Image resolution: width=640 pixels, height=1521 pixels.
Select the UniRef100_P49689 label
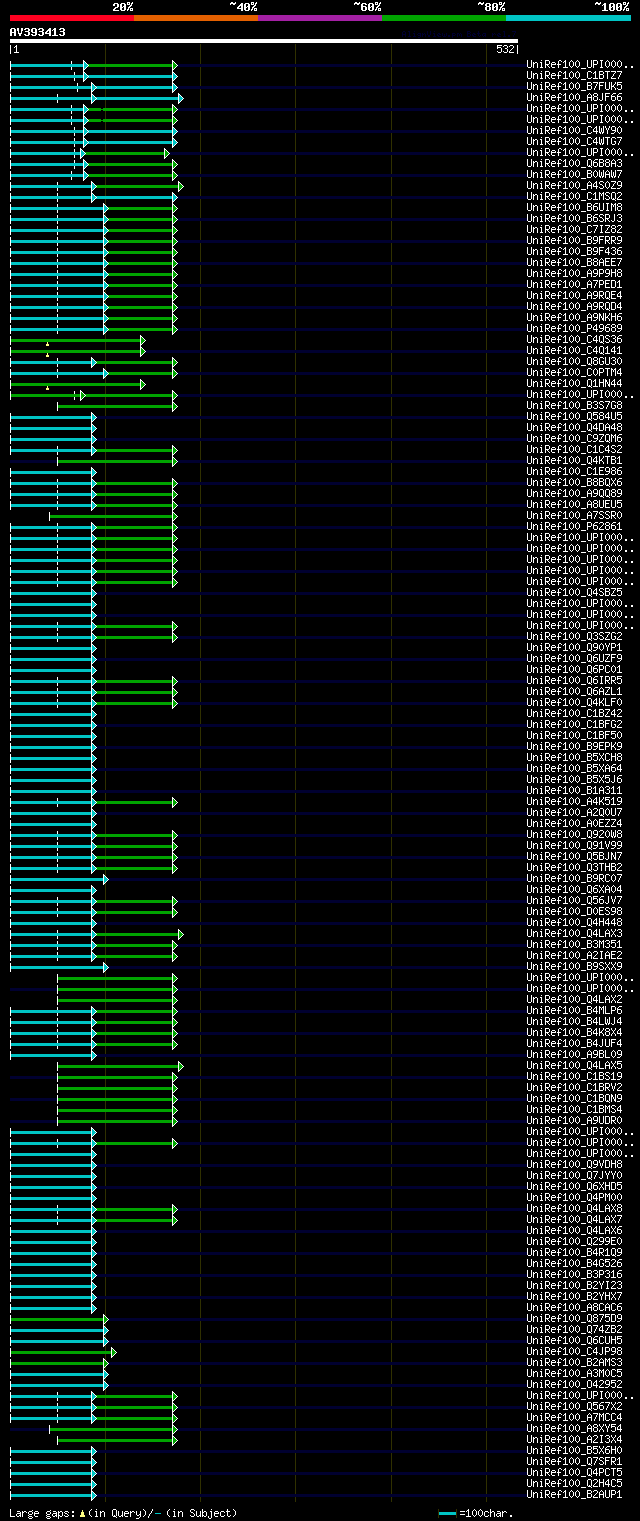575,328
